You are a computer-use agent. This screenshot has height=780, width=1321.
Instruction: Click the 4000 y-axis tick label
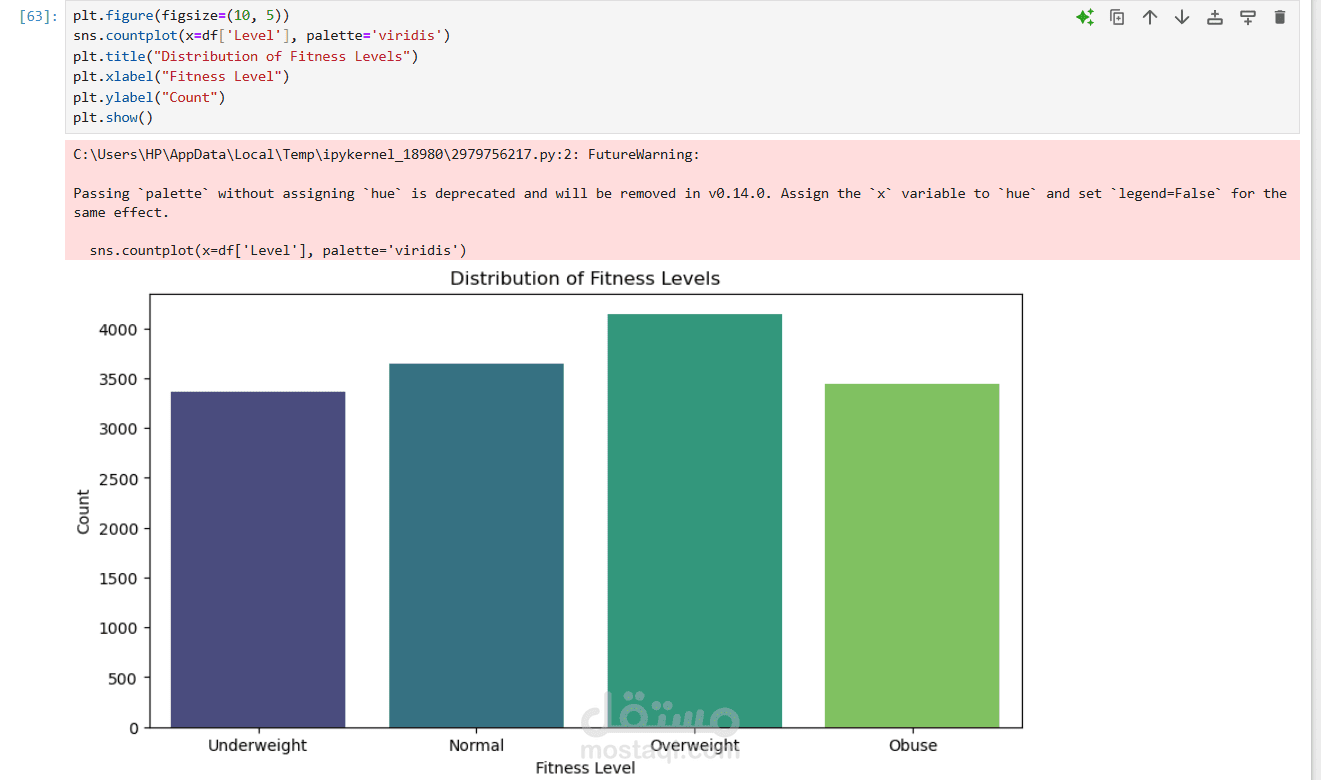(x=119, y=329)
